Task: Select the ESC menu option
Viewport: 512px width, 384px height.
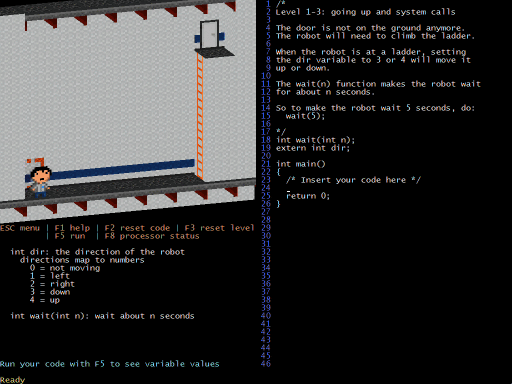Action: tap(20, 228)
